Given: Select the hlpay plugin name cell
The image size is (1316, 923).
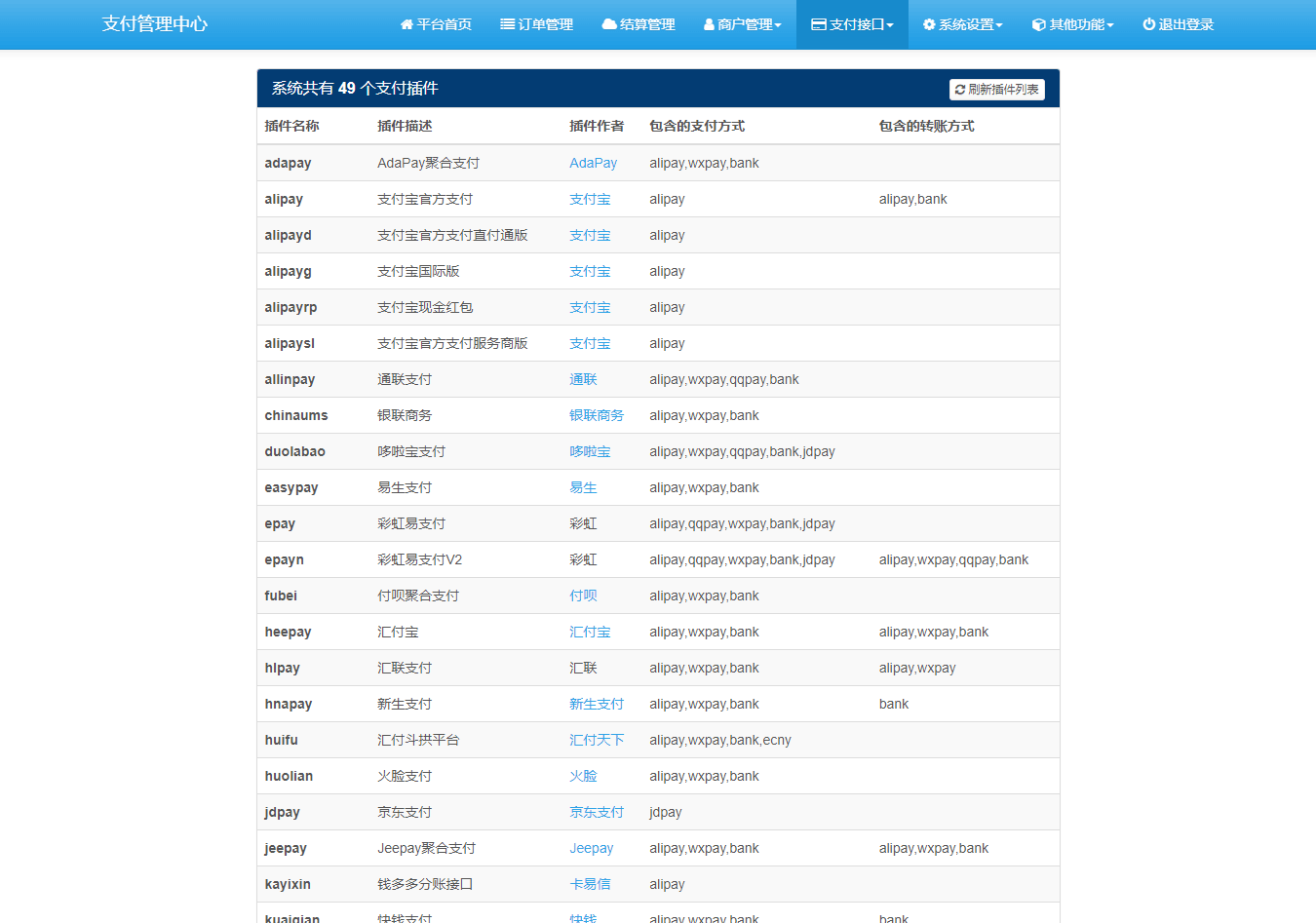Looking at the screenshot, I should pos(313,668).
